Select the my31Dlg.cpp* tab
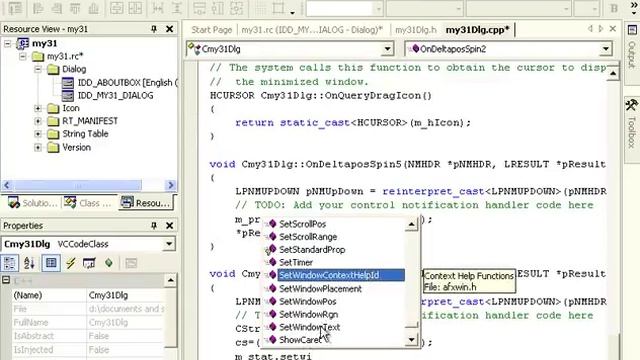 478,30
